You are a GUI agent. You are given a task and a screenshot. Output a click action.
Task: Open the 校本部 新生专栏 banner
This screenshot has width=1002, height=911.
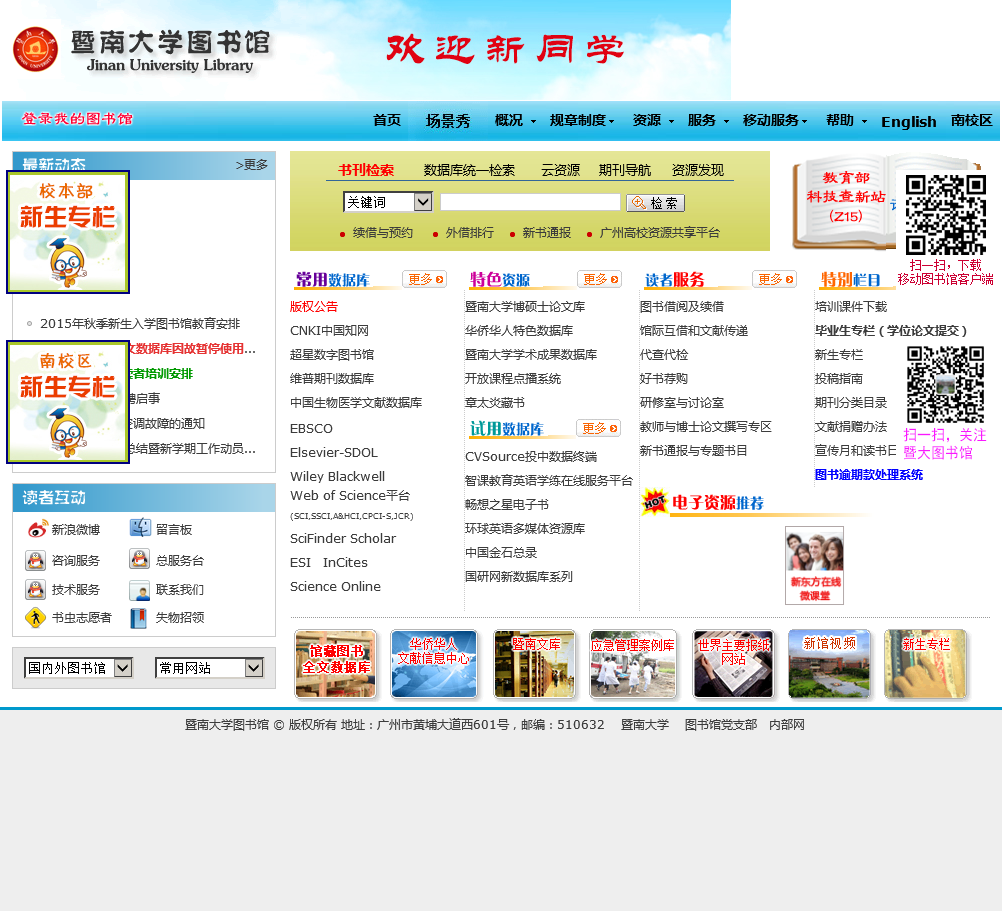coord(68,232)
